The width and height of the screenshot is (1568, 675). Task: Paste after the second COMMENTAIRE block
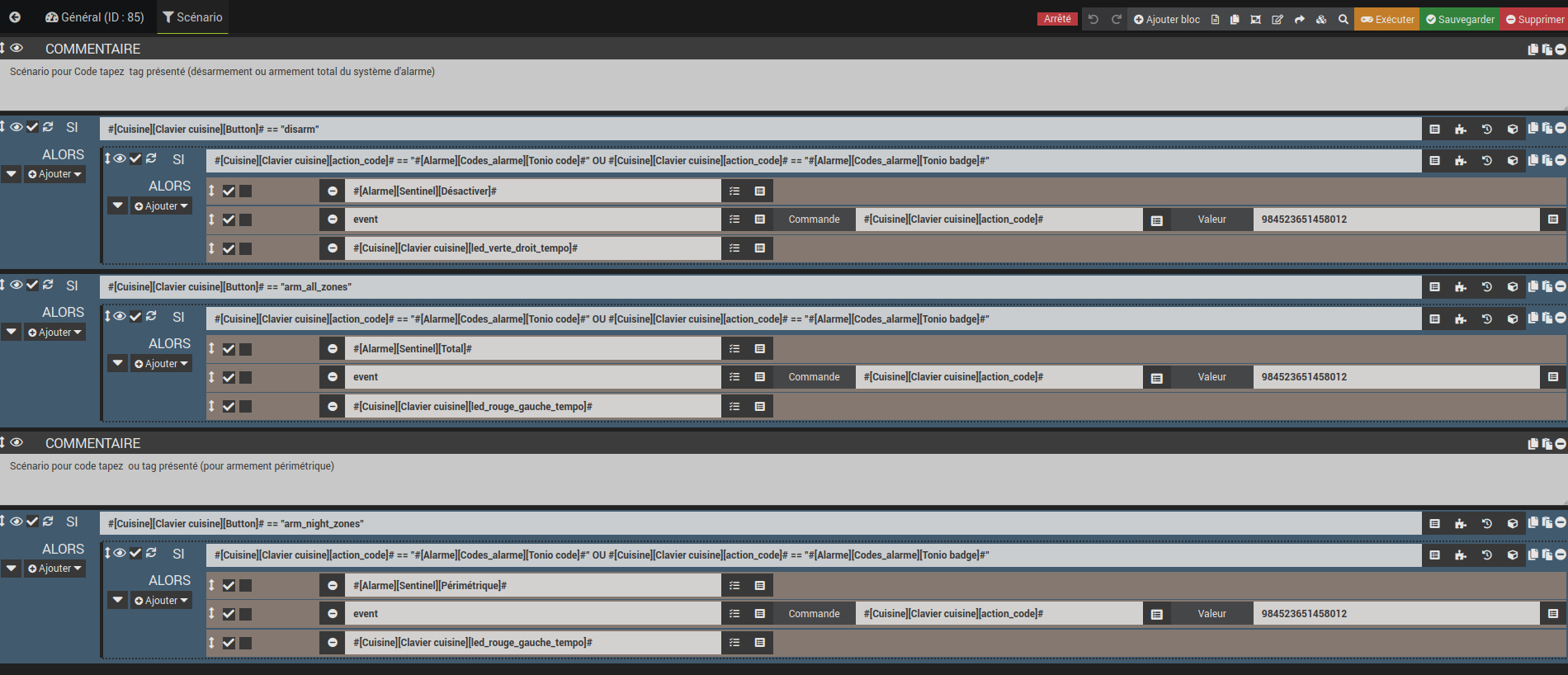pyautogui.click(x=1547, y=444)
